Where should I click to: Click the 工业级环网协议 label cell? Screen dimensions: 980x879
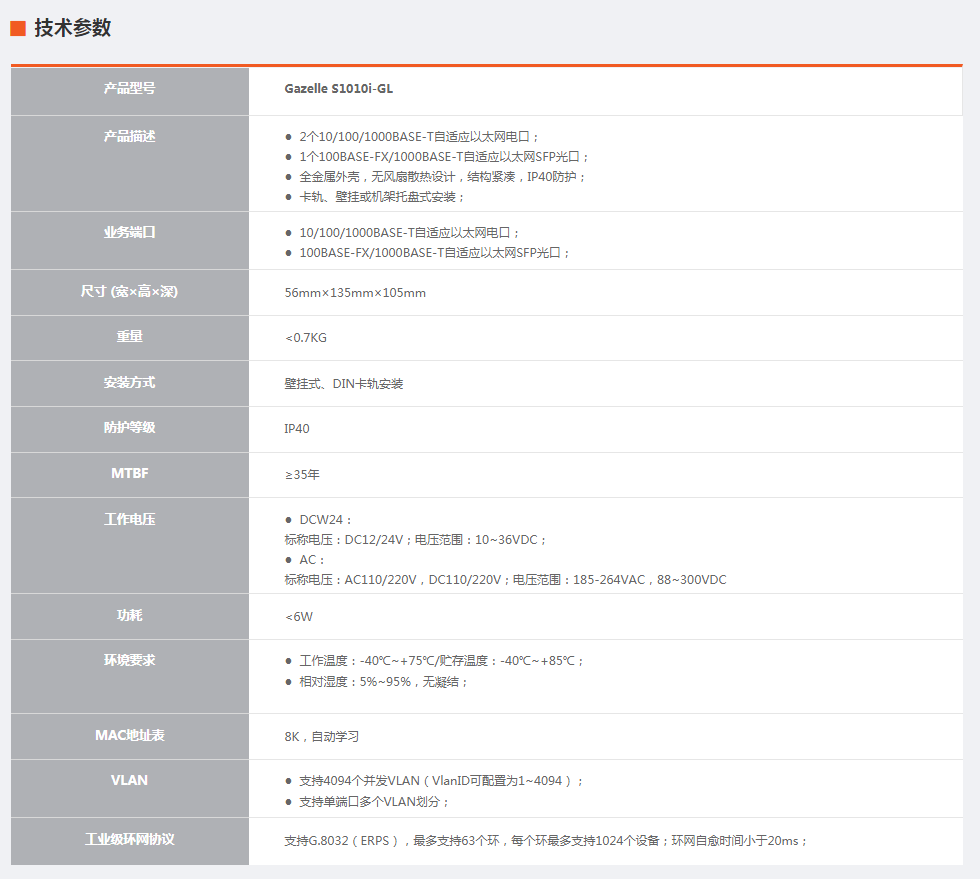point(130,840)
